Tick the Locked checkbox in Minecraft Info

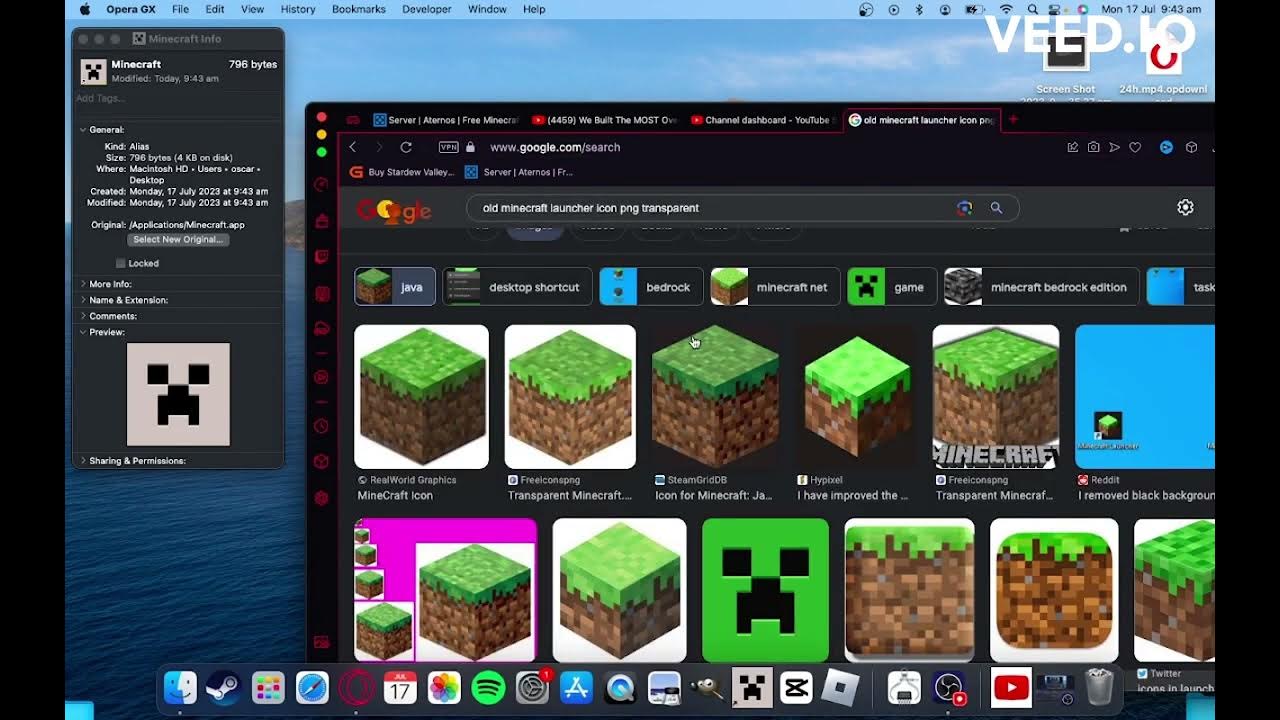[x=121, y=263]
